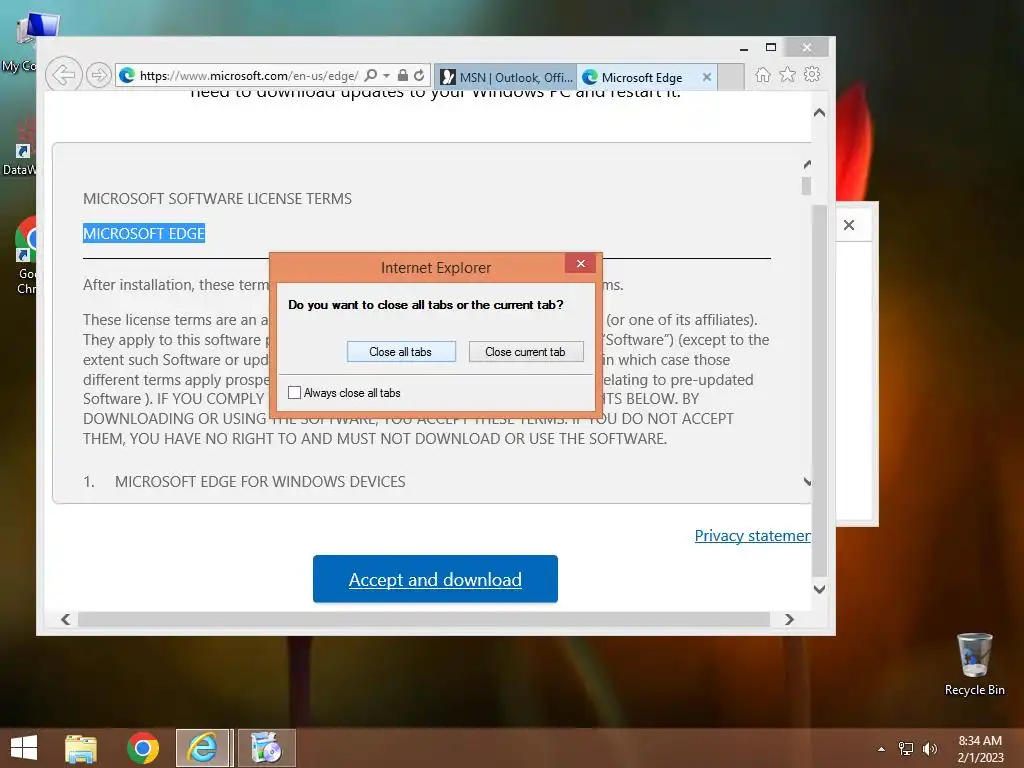Screen dimensions: 1024x768
Task: Open File Explorer from taskbar
Action: pos(81,748)
